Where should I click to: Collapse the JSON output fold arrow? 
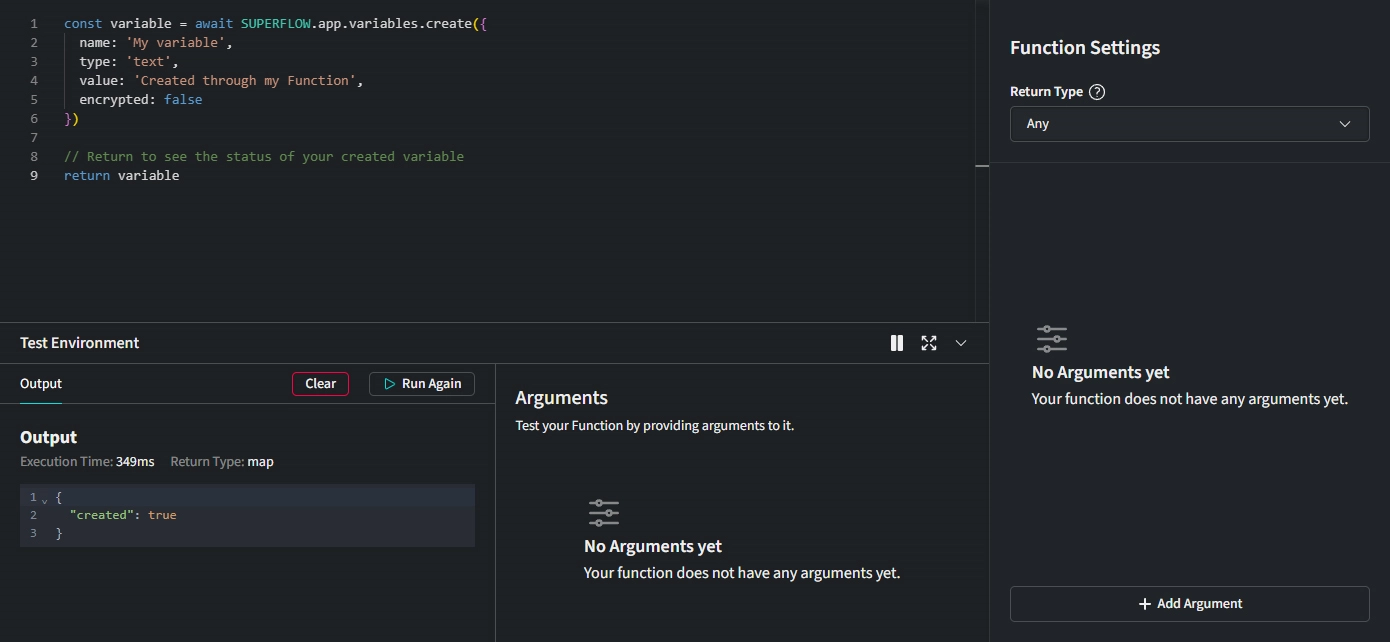click(x=45, y=499)
